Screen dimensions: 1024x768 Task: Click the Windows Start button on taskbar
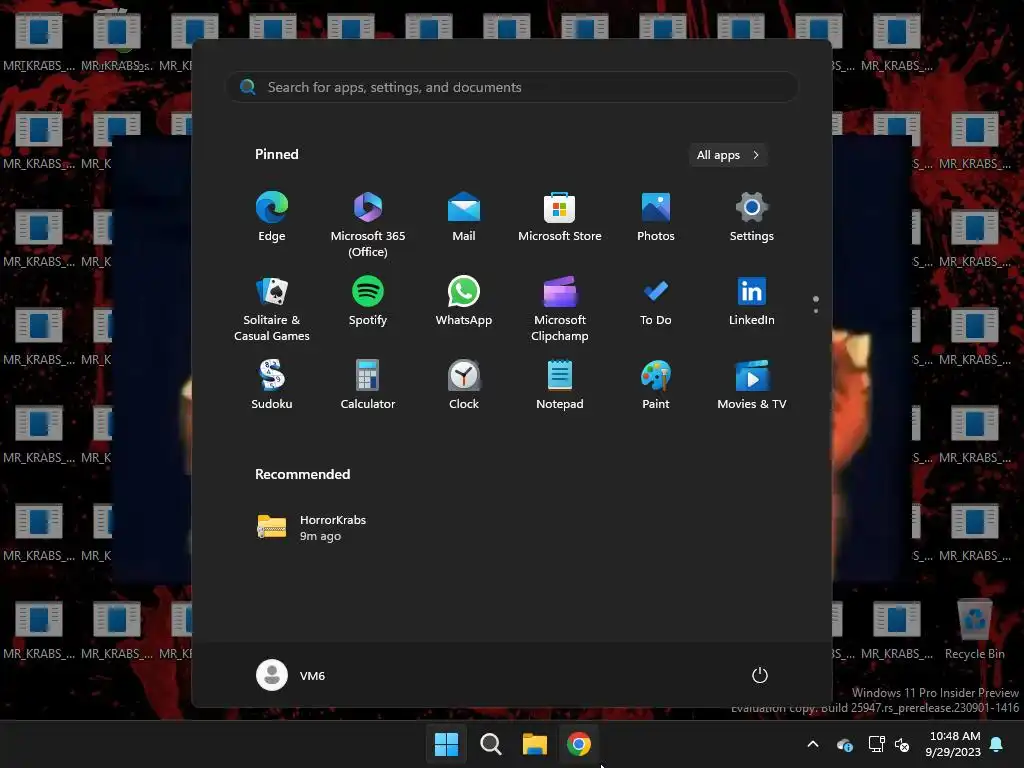447,744
